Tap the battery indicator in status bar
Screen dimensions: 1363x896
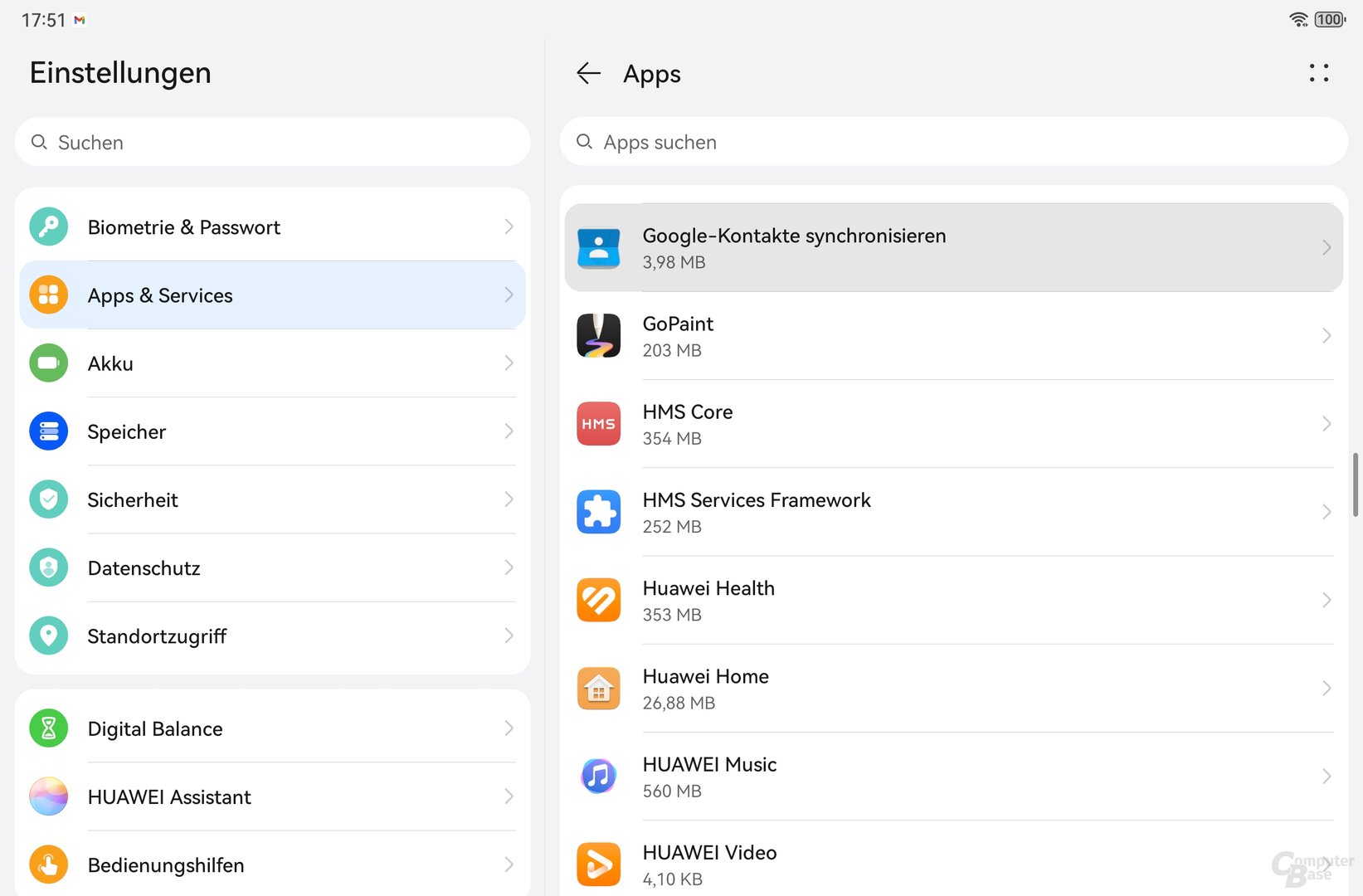(x=1330, y=19)
